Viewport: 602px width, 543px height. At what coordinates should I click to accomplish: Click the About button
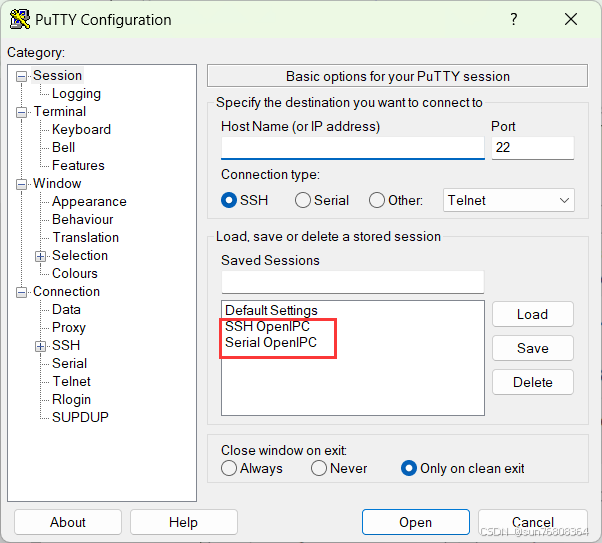[x=68, y=522]
